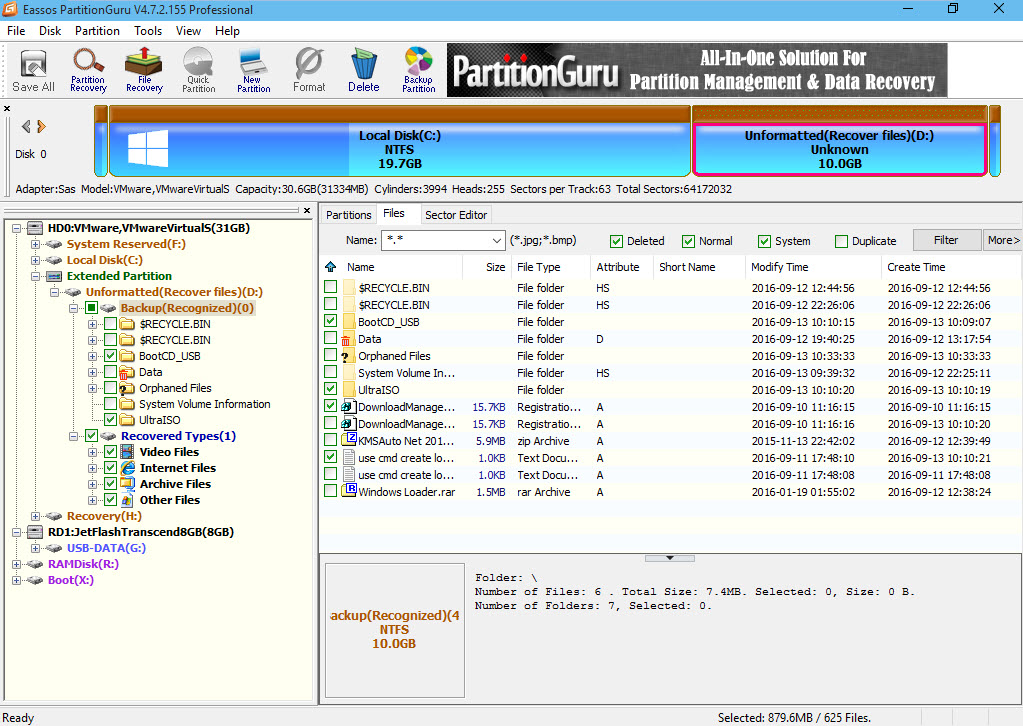Expand the RAMDisk(R:) tree node
1023x726 pixels.
pyautogui.click(x=16, y=564)
